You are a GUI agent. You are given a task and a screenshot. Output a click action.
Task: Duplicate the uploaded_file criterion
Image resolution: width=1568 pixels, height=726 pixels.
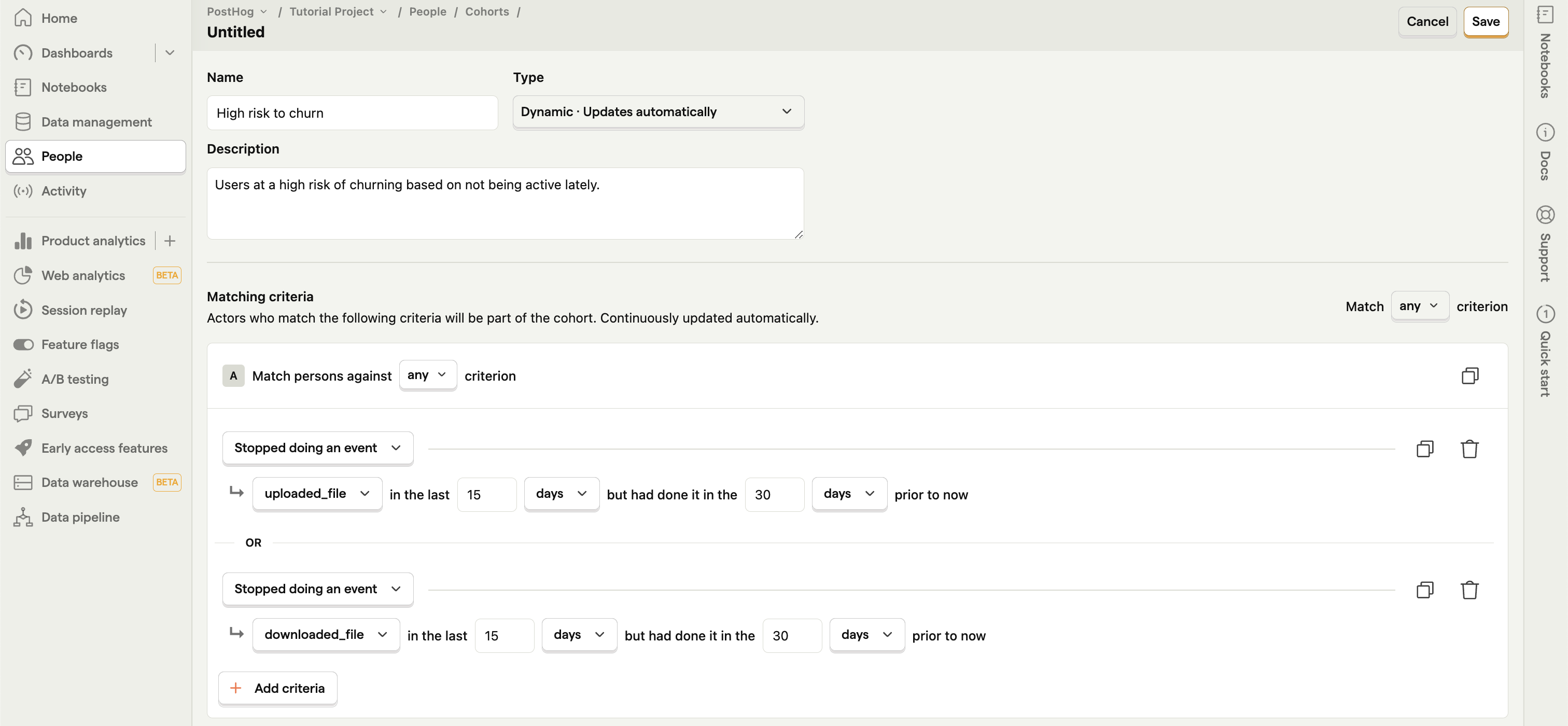[x=1424, y=449]
